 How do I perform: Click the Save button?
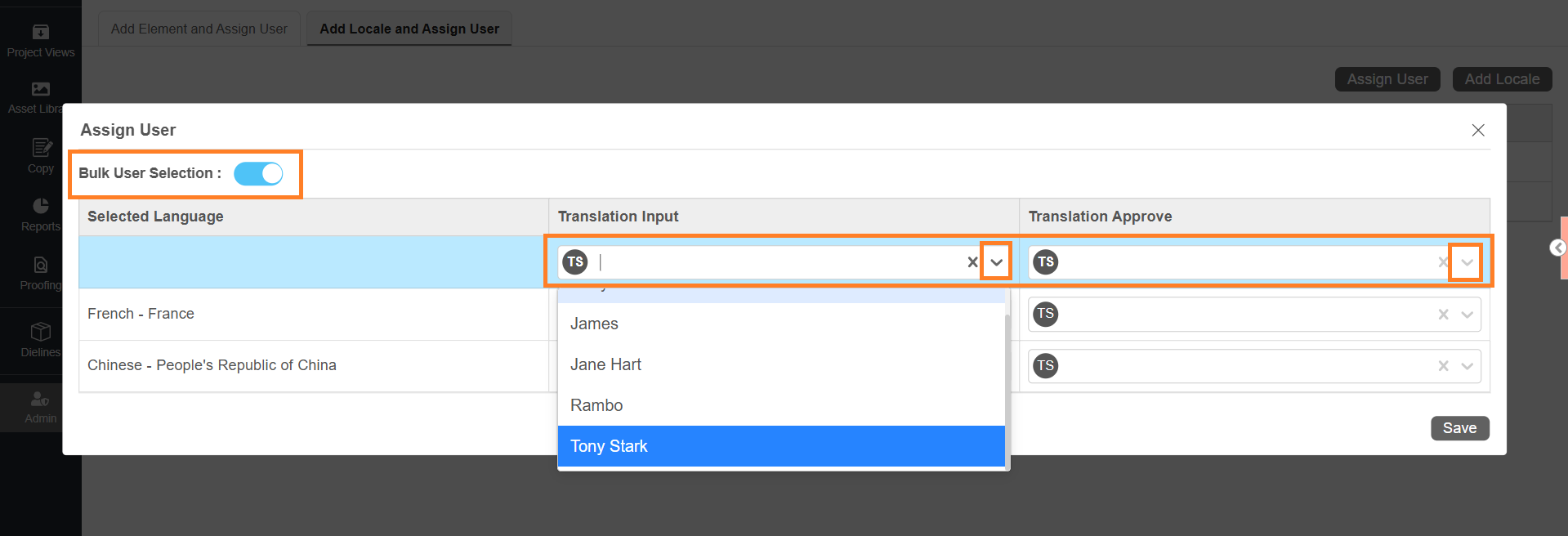pyautogui.click(x=1459, y=428)
